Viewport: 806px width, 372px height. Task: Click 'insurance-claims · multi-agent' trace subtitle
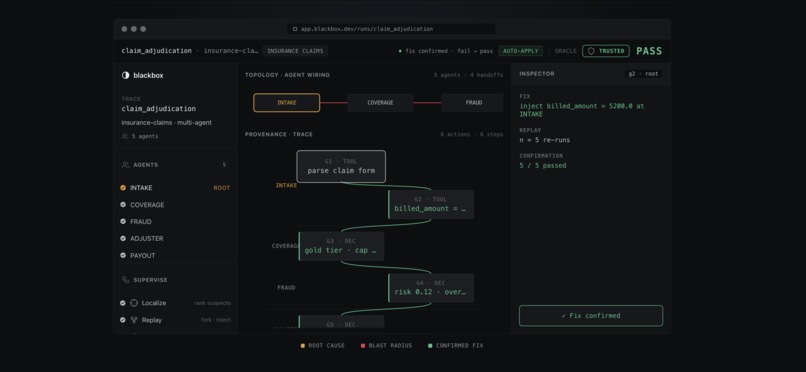point(167,122)
